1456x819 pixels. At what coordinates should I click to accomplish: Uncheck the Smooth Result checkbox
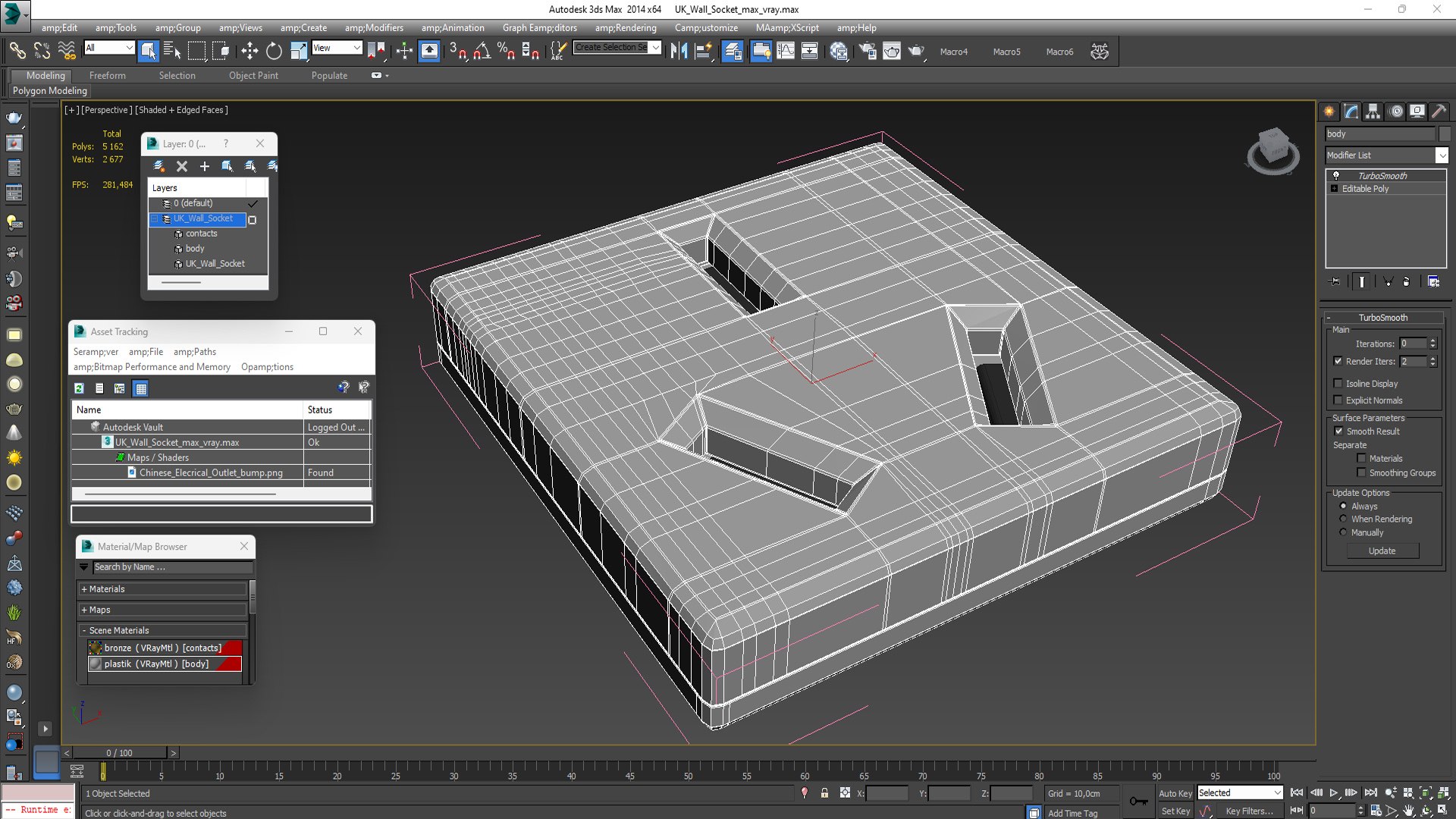point(1338,431)
